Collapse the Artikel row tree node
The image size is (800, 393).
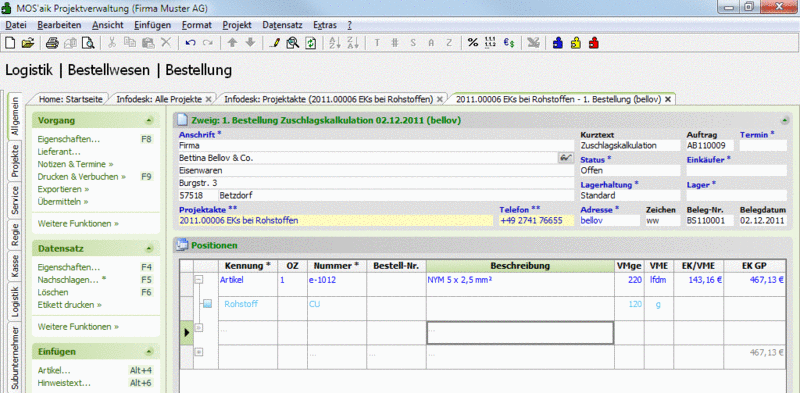pos(199,280)
